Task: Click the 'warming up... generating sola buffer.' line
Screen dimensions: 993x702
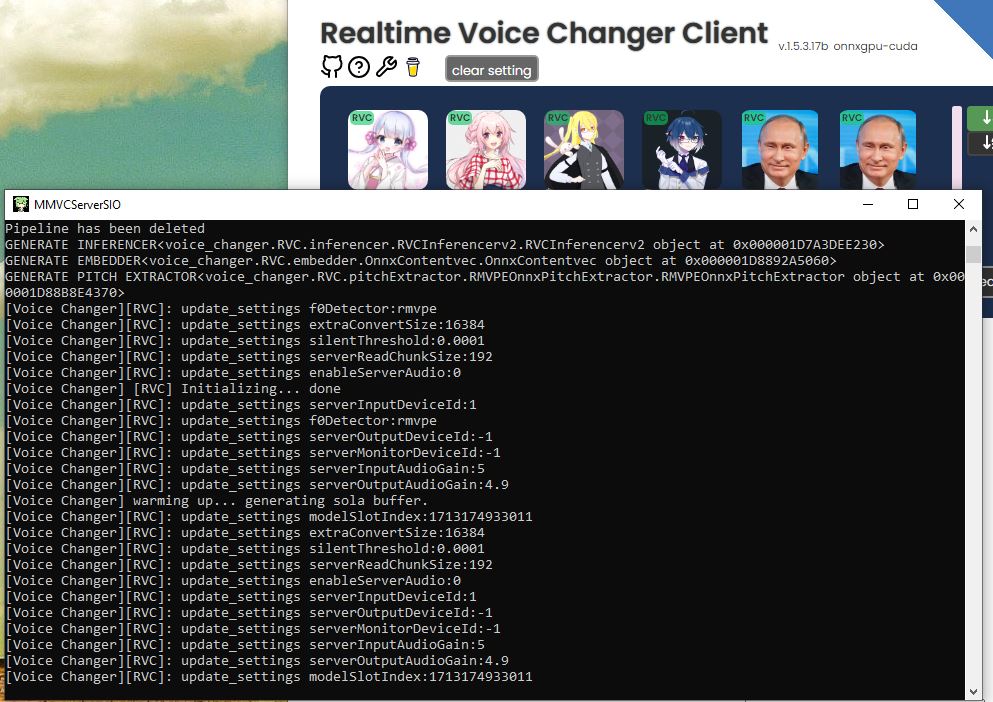Action: pyautogui.click(x=217, y=501)
